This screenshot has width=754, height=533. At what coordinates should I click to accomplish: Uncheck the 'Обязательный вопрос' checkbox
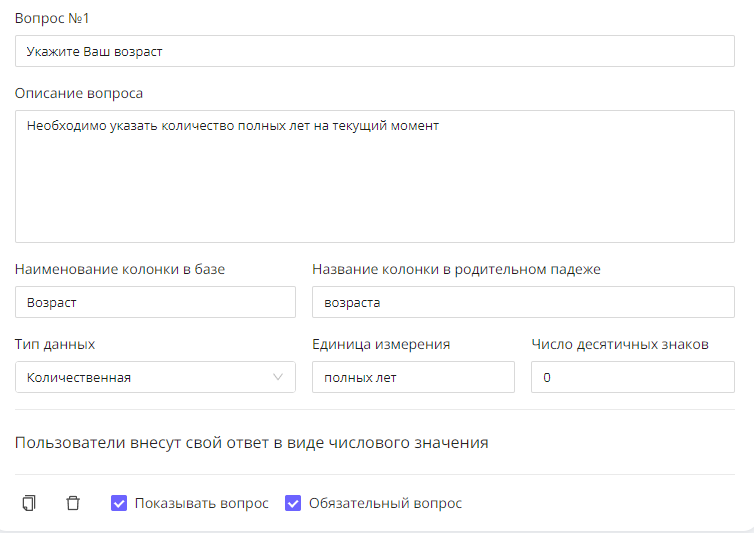pyautogui.click(x=293, y=503)
